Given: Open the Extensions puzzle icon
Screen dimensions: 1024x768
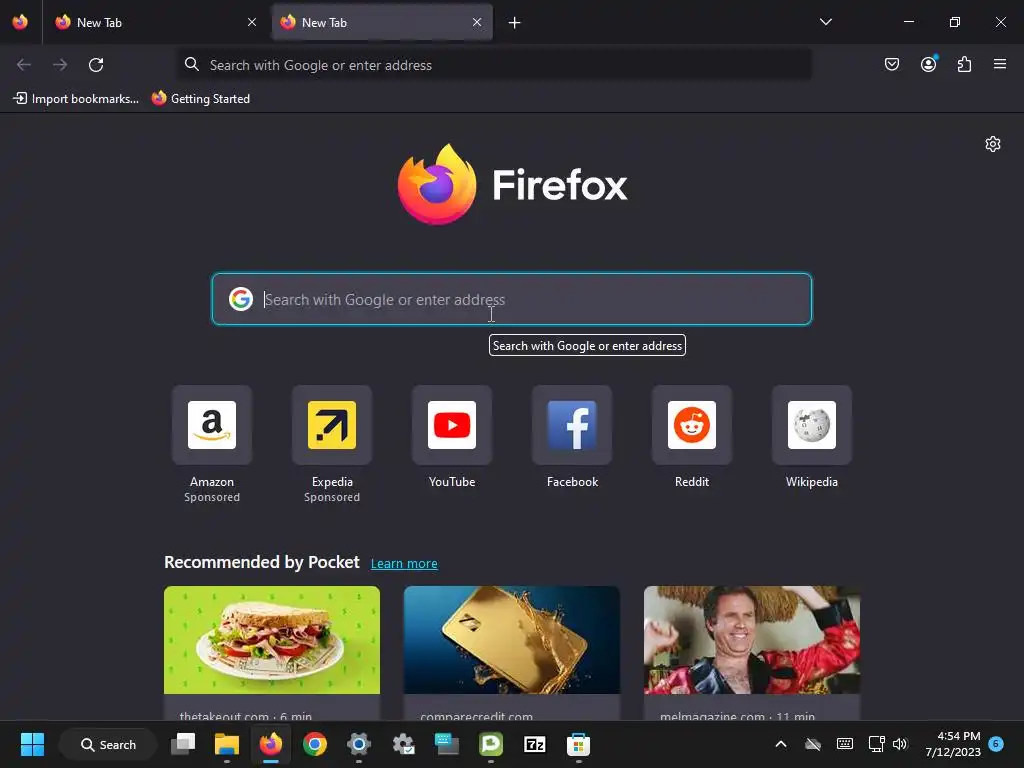Looking at the screenshot, I should coord(964,64).
